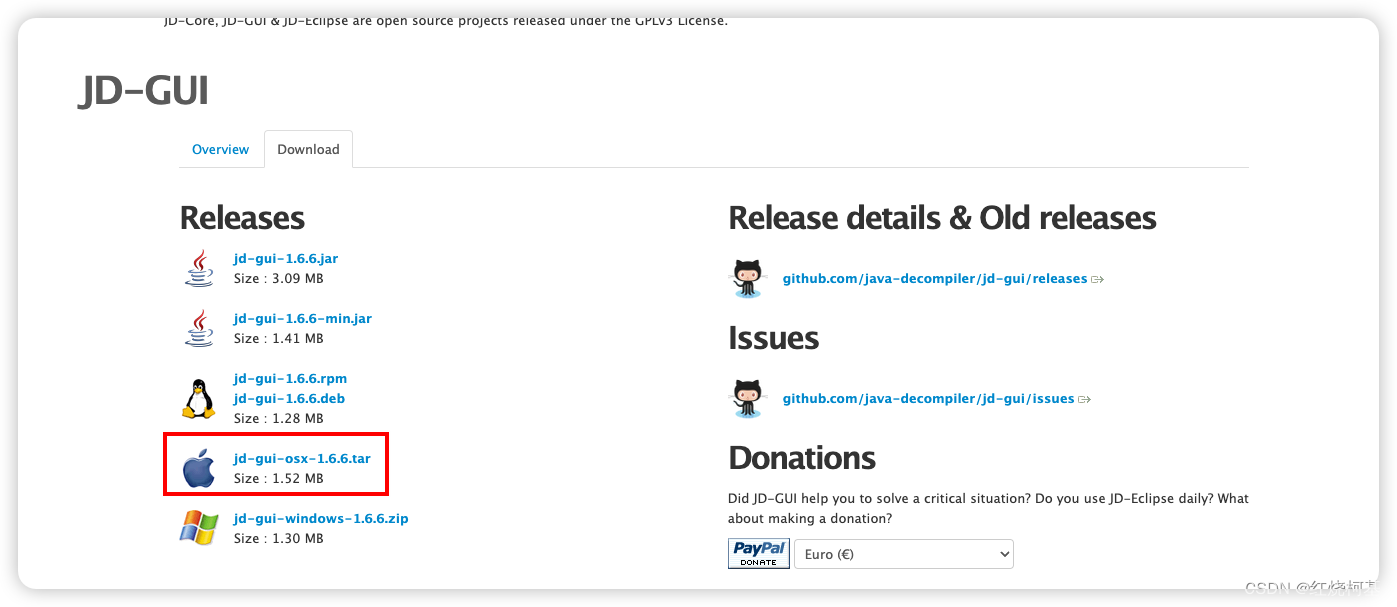Open the github.com jd-gui releases link
Screen dimensions: 1397x607
point(935,278)
